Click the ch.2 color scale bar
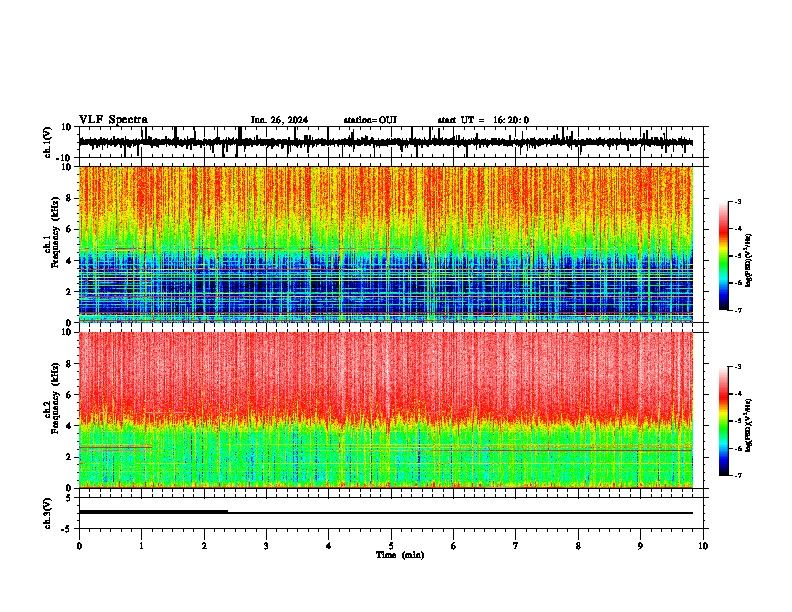The width and height of the screenshot is (792, 612). [724, 421]
